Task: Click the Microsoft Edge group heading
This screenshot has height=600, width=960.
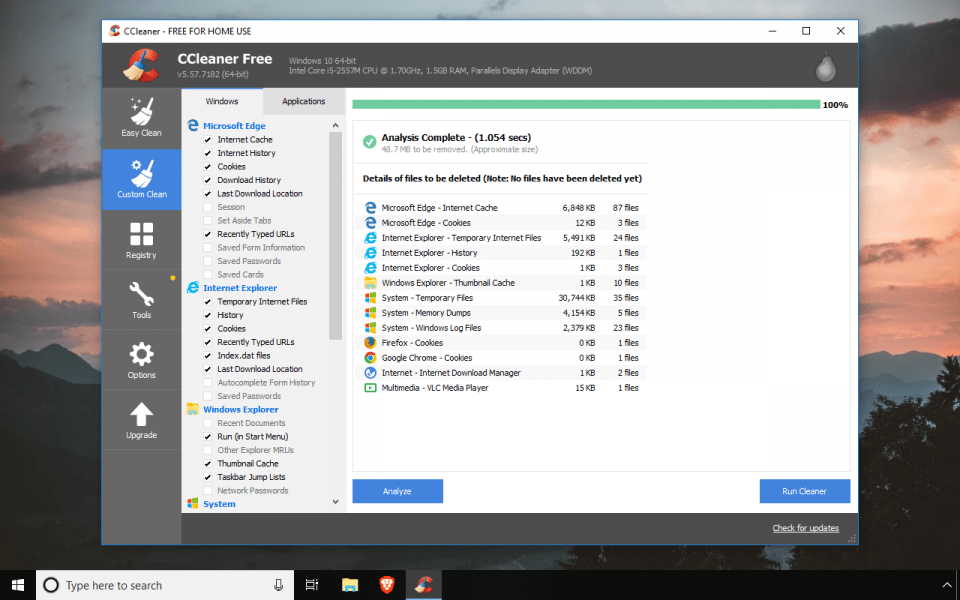Action: (234, 126)
